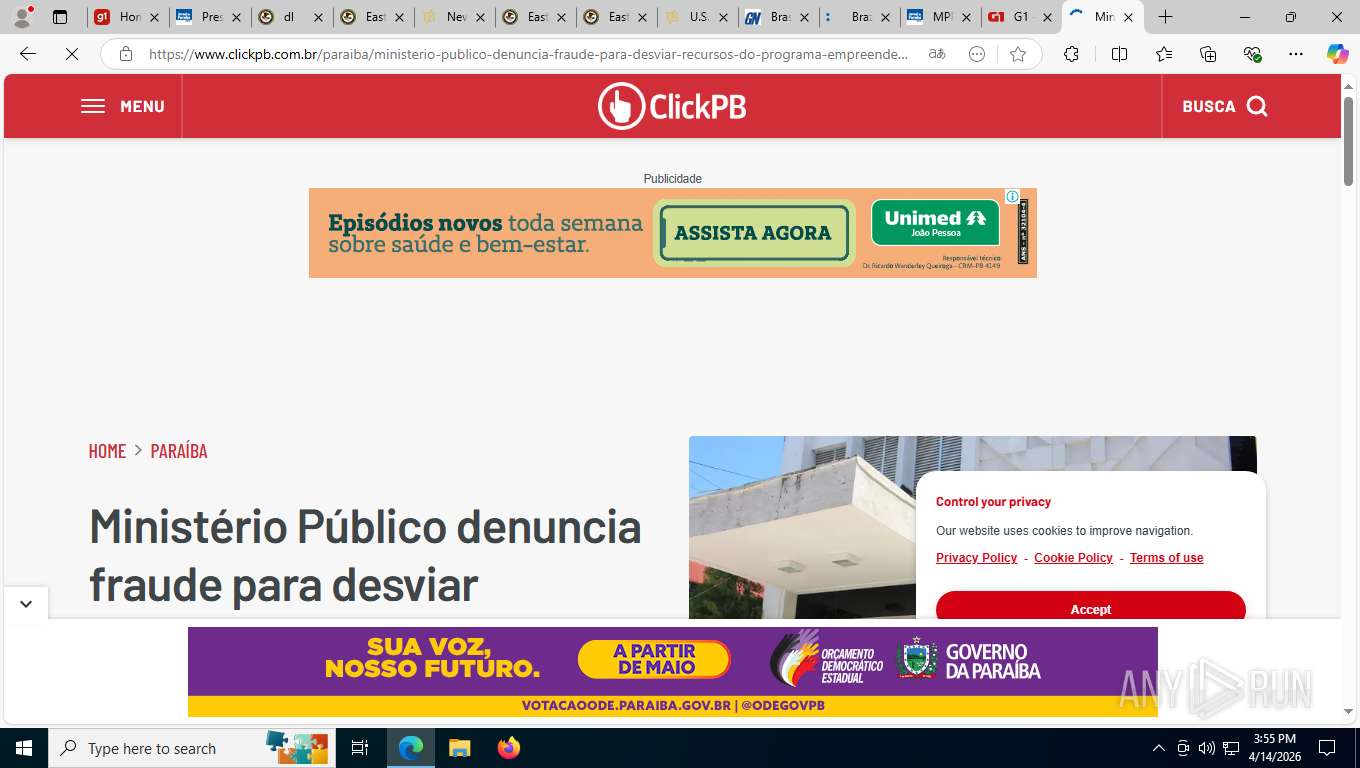Click the address bar URL
1360x768 pixels.
tap(528, 54)
